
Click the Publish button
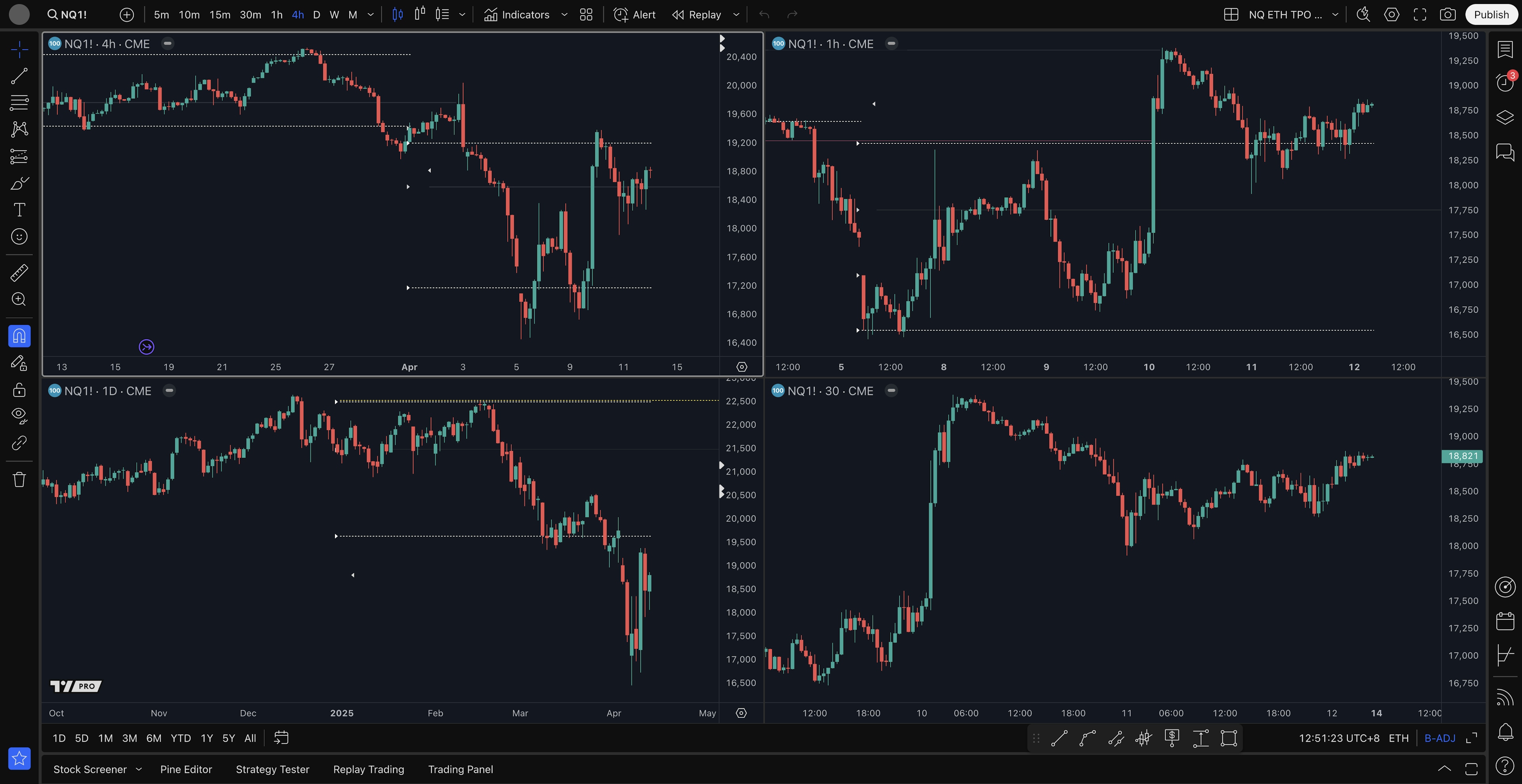click(x=1491, y=15)
